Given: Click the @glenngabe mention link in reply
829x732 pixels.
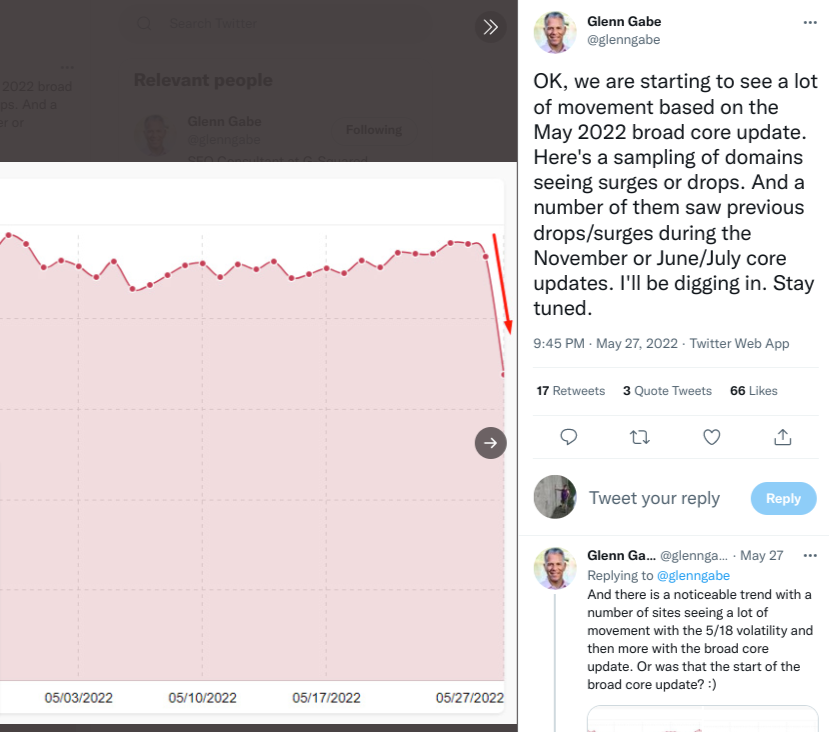Looking at the screenshot, I should point(693,576).
